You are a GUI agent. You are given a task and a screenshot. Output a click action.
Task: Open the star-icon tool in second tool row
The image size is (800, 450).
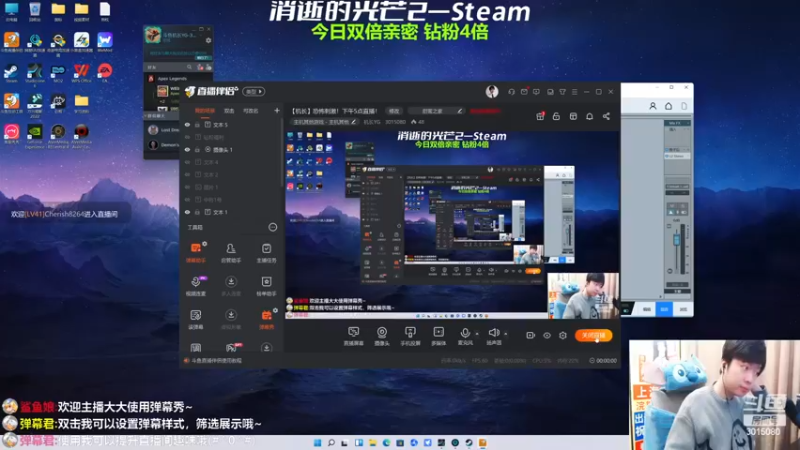(266, 286)
